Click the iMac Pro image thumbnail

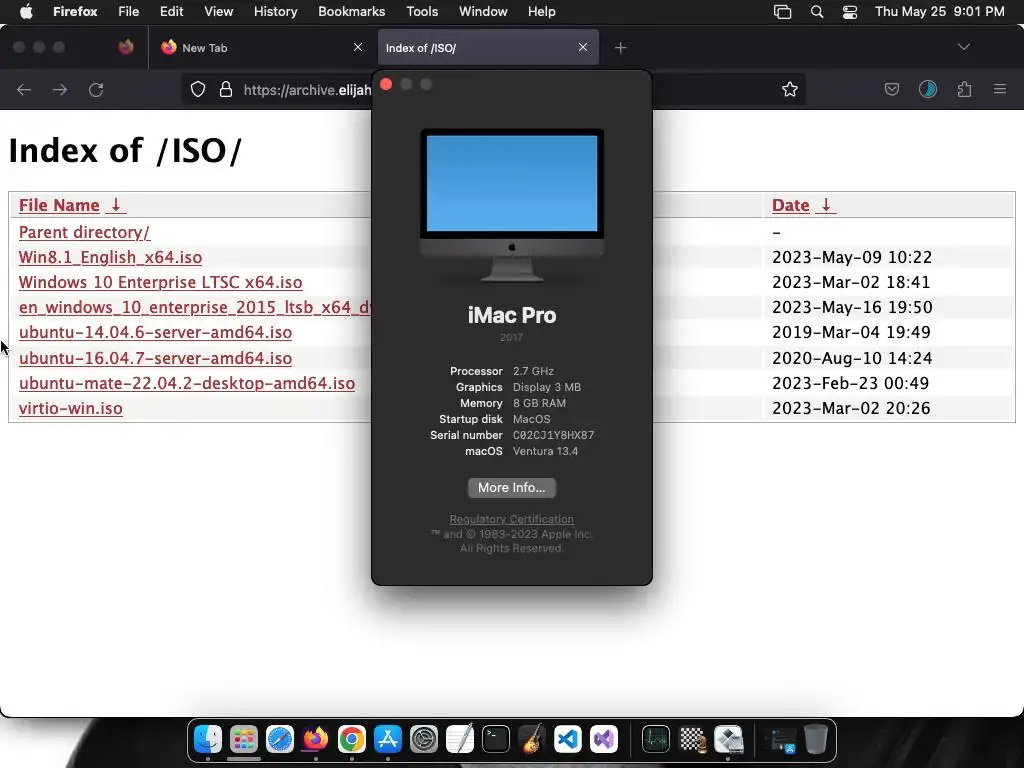pos(511,204)
